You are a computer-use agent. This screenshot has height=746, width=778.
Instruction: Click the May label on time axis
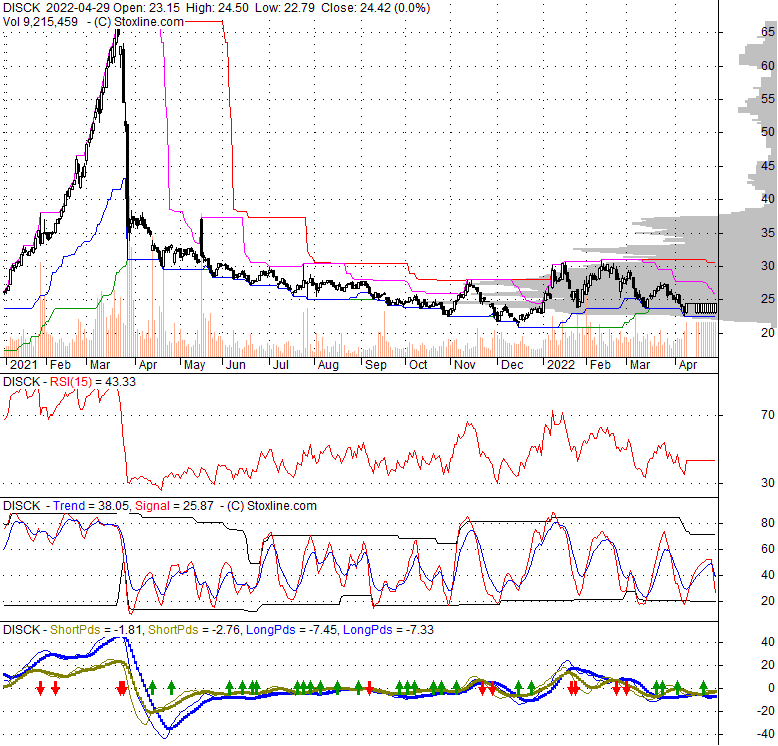pyautogui.click(x=194, y=365)
